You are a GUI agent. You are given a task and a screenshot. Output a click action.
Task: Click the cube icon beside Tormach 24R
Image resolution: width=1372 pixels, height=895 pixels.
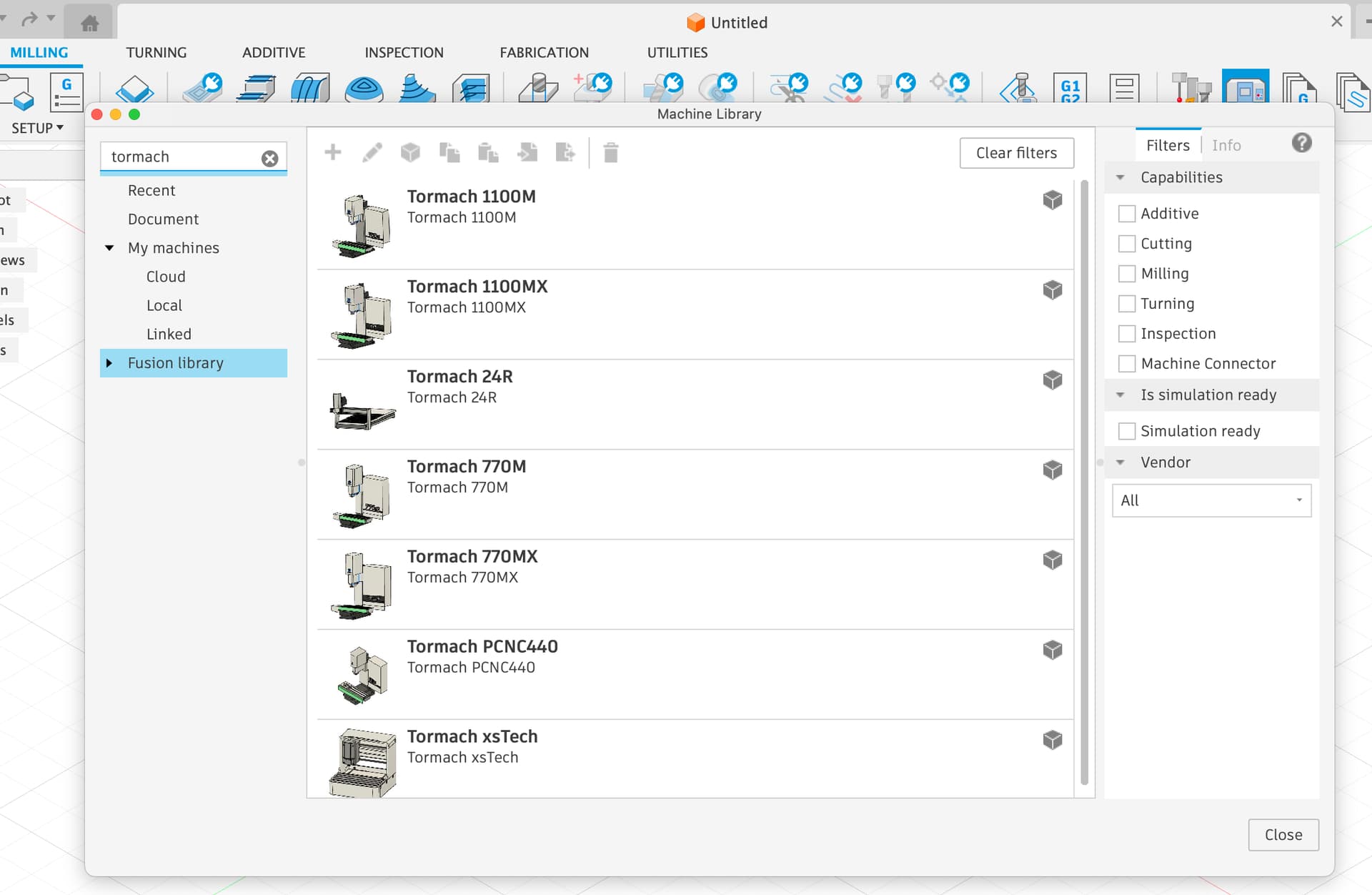pos(1052,380)
